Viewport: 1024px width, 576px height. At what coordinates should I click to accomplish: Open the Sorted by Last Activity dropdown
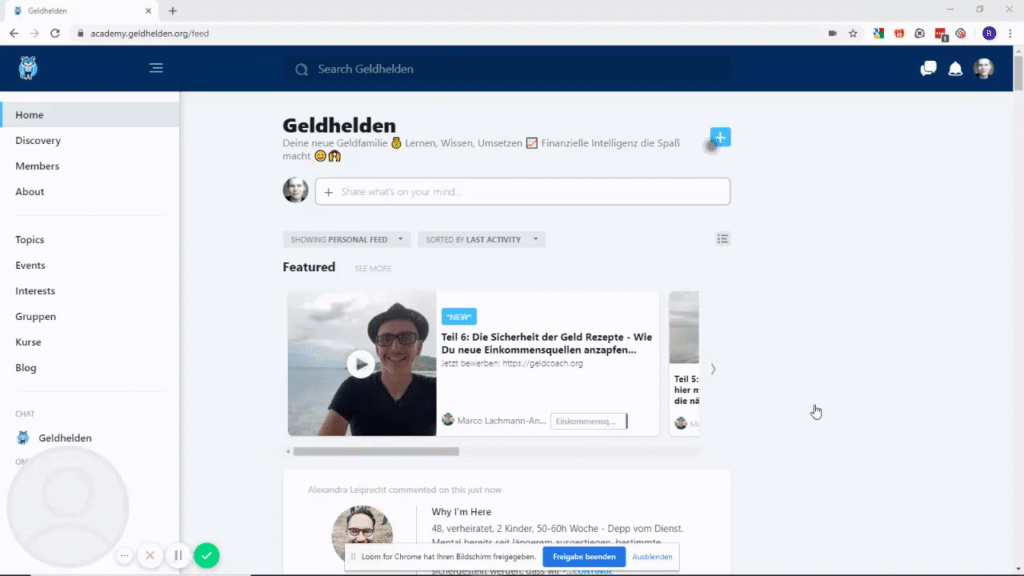coord(481,240)
